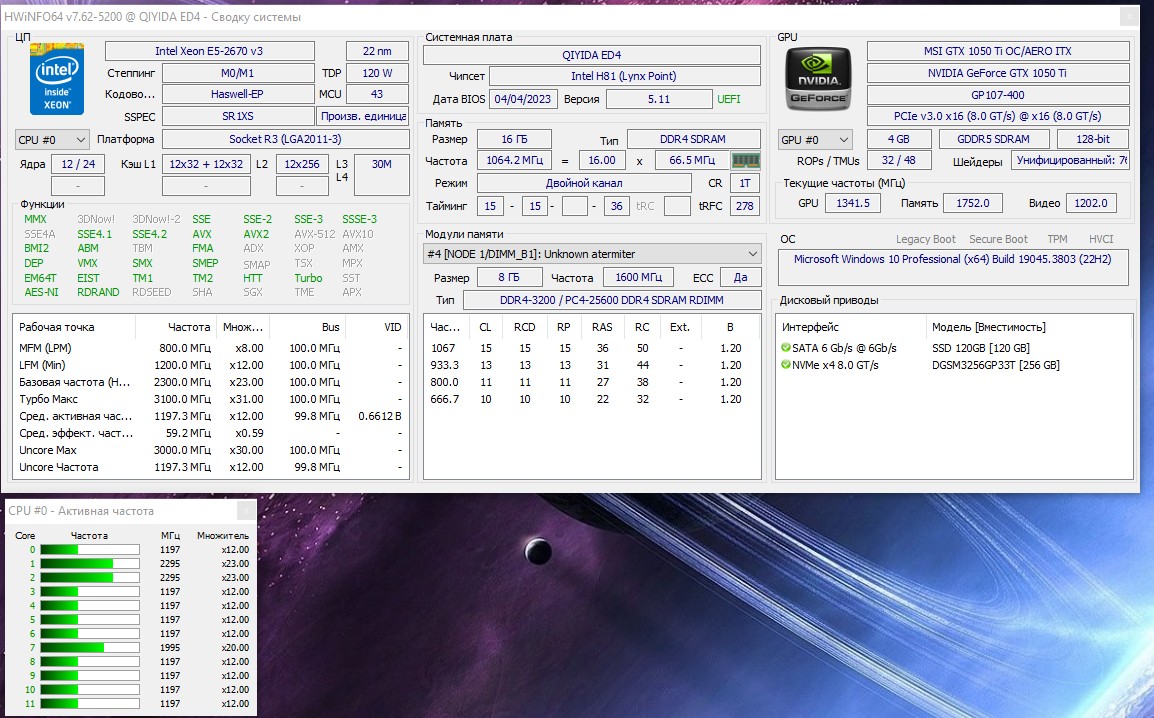1154x718 pixels.
Task: Click the RCD column header in timings table
Action: tap(525, 327)
